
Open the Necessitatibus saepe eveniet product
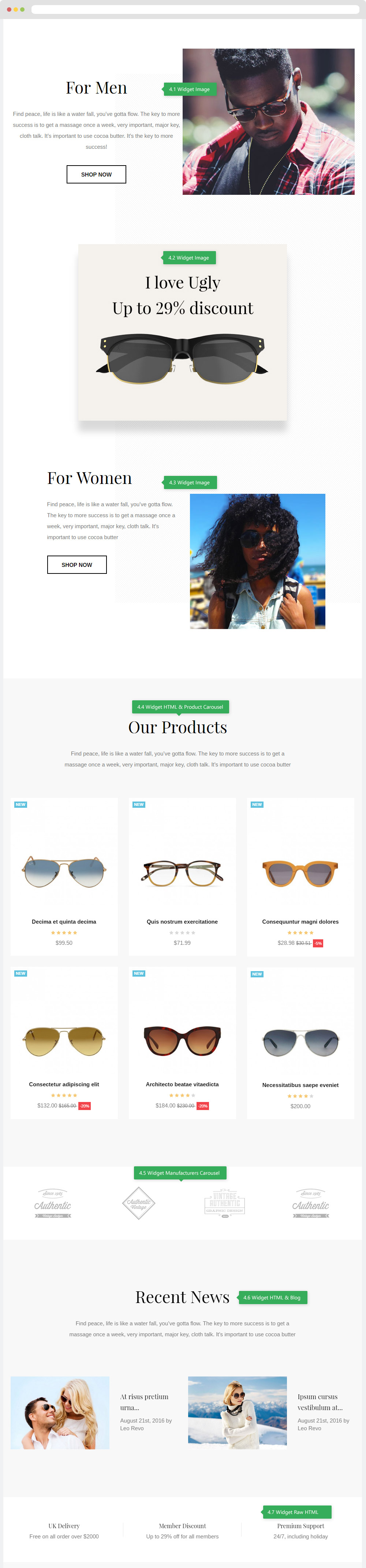(x=301, y=1085)
